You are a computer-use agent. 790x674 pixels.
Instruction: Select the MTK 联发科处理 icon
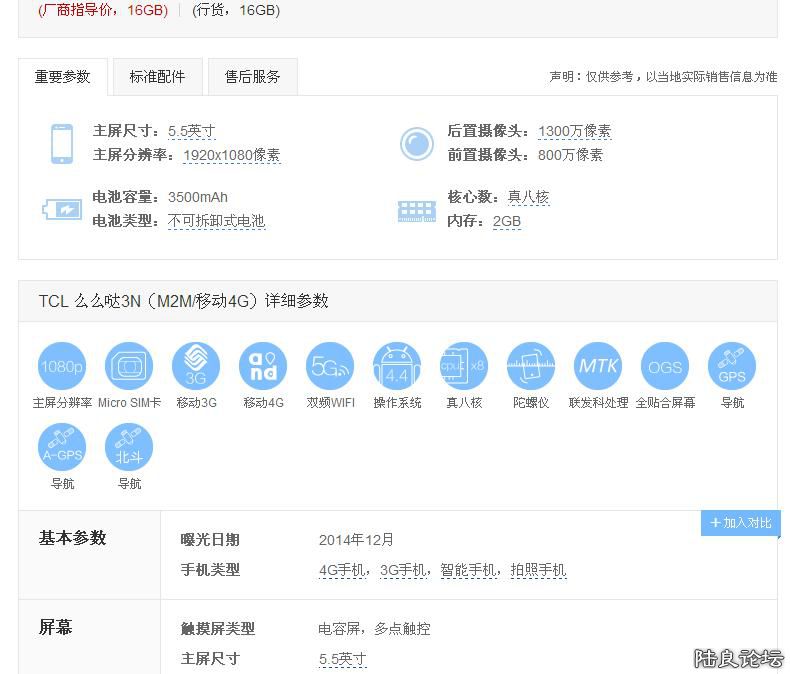(x=598, y=366)
